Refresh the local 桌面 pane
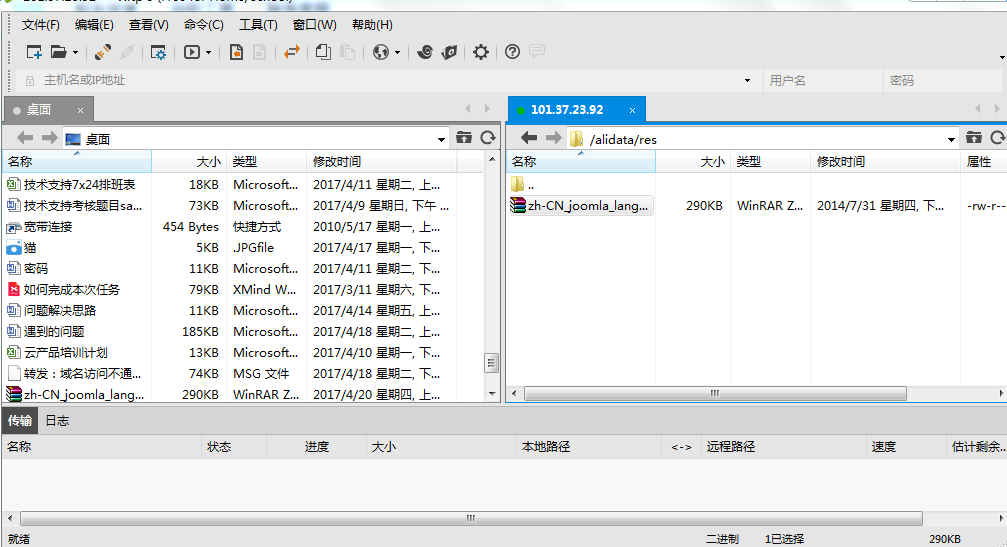 (x=488, y=137)
